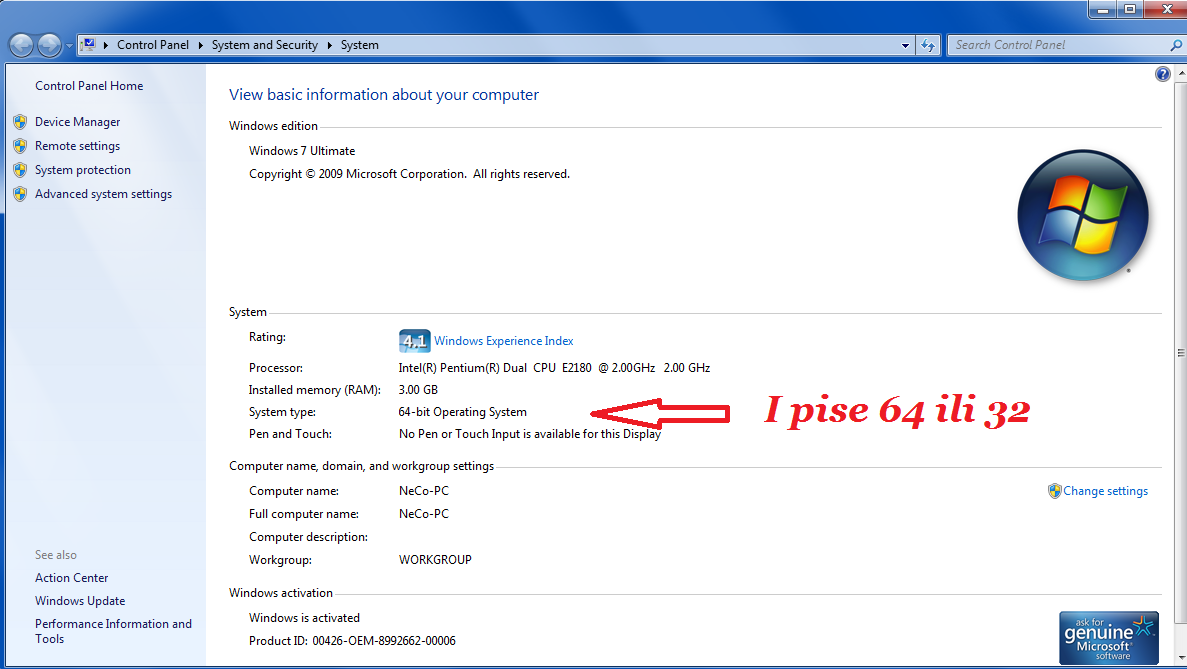Open System protection
1187x669 pixels.
click(83, 170)
